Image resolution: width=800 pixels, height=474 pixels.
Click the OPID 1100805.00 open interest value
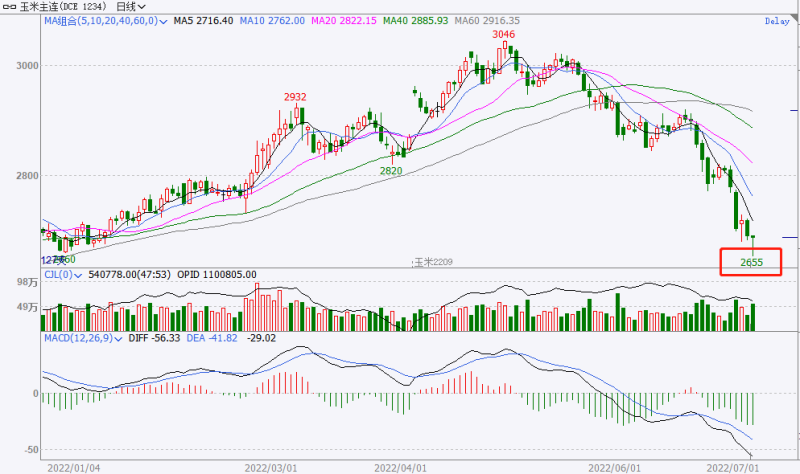(217, 274)
